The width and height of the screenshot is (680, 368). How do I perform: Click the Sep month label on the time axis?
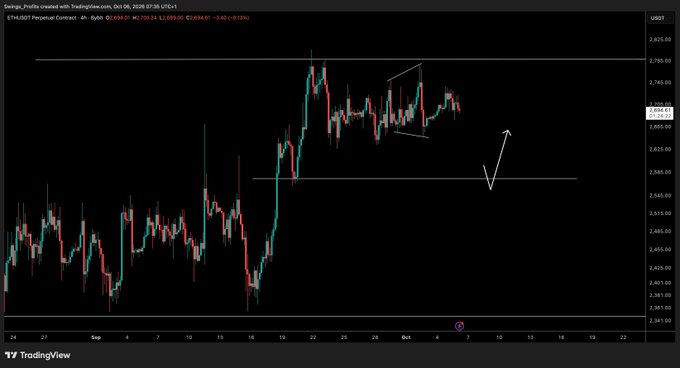pos(96,337)
